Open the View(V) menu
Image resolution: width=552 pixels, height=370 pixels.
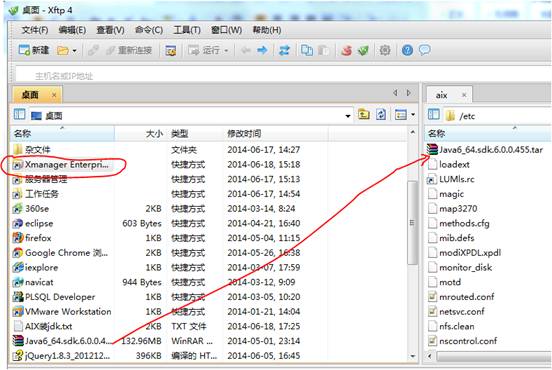click(x=111, y=30)
